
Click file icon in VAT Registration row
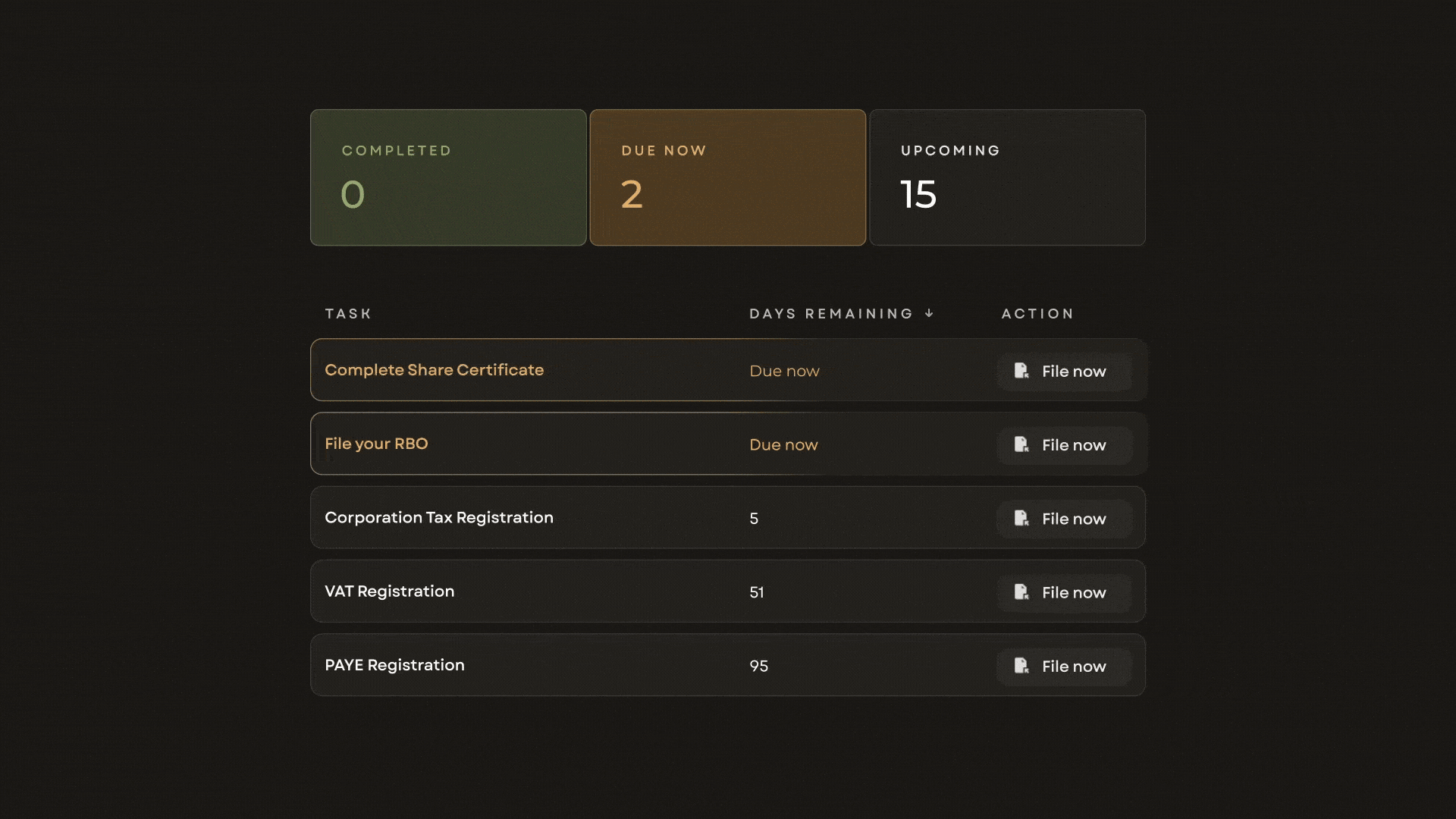pos(1021,591)
